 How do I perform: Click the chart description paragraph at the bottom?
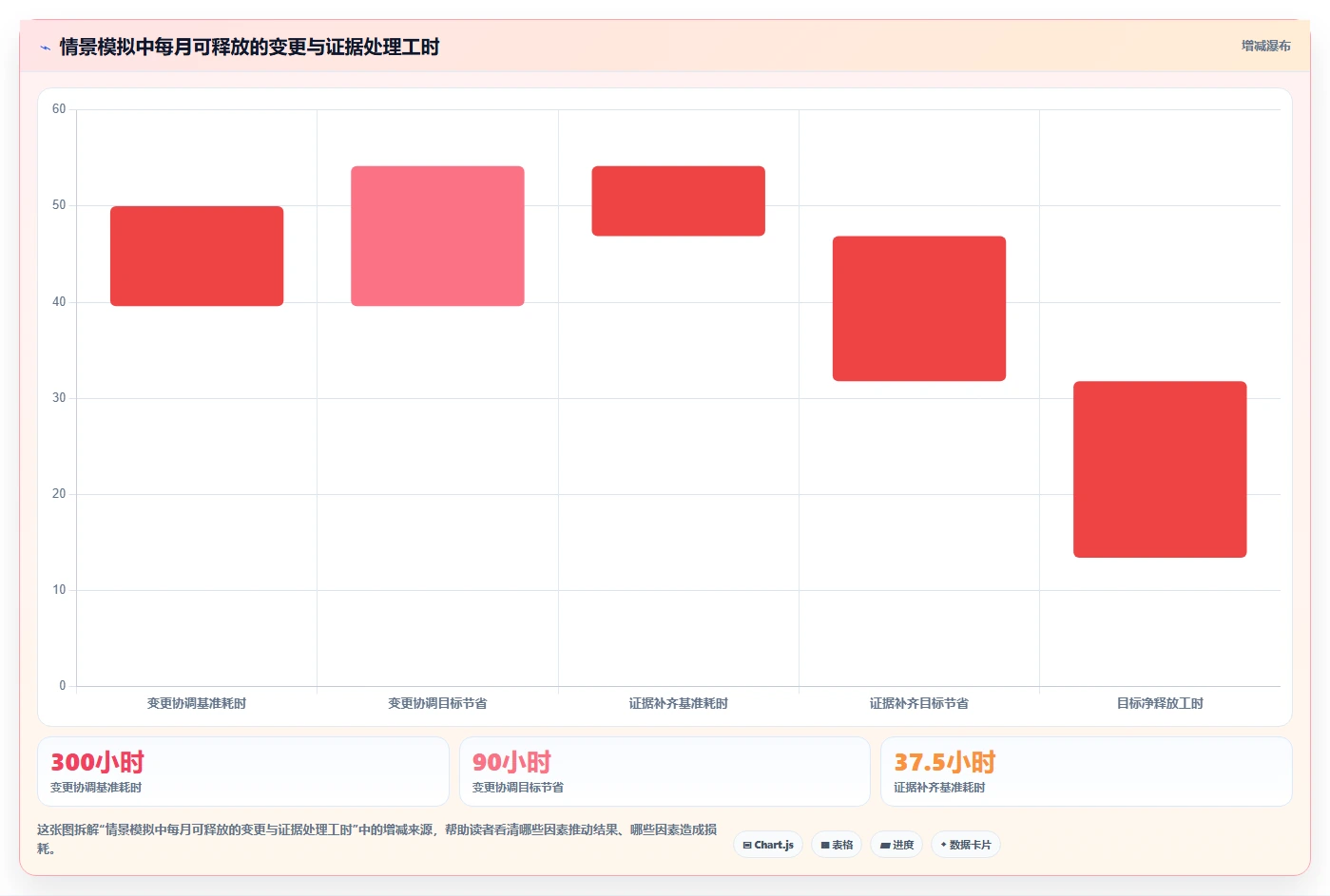tap(377, 839)
